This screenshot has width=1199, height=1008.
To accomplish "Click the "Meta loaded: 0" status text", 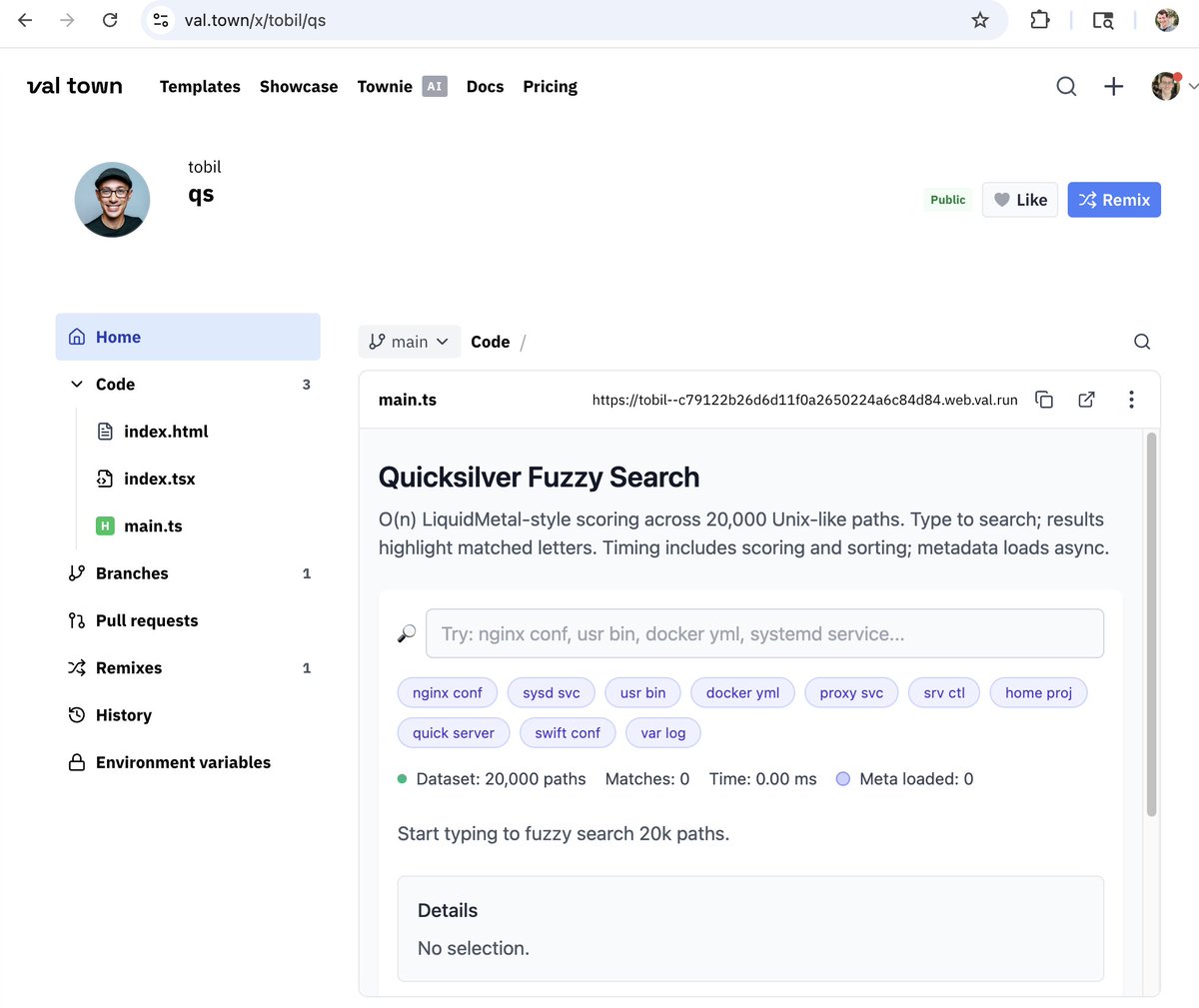I will (x=916, y=779).
